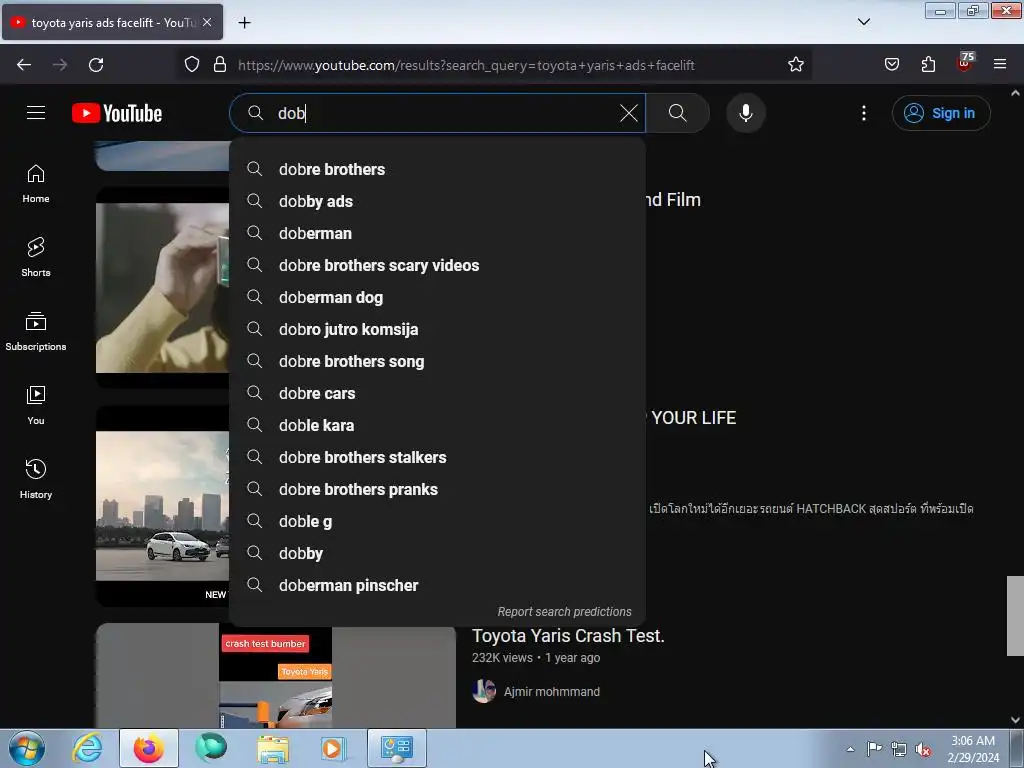
Task: Select the dobre brothers stalkers suggestion
Action: 438,457
